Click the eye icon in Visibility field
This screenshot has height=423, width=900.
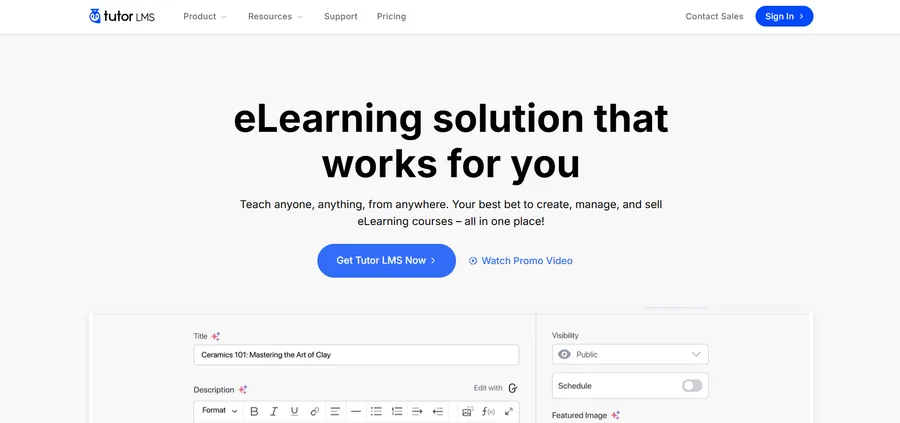click(x=564, y=355)
